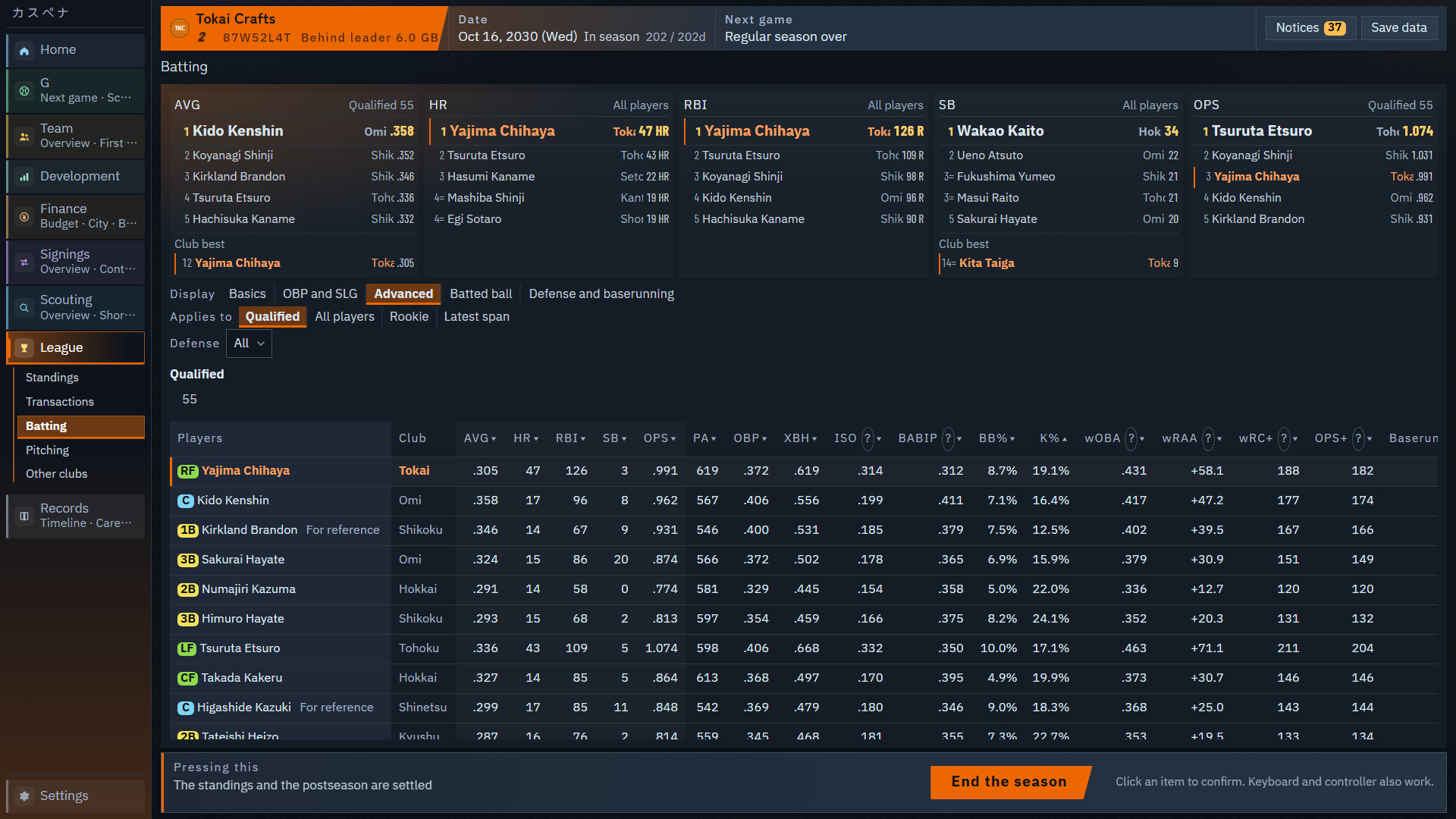1456x819 pixels.
Task: Click club best Kita Taiga entry
Action: (x=1060, y=263)
